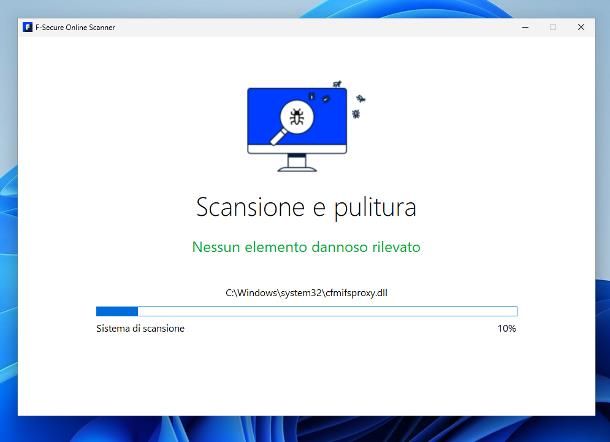610x442 pixels.
Task: Click the computer monitor bug scan illustration
Action: point(306,126)
